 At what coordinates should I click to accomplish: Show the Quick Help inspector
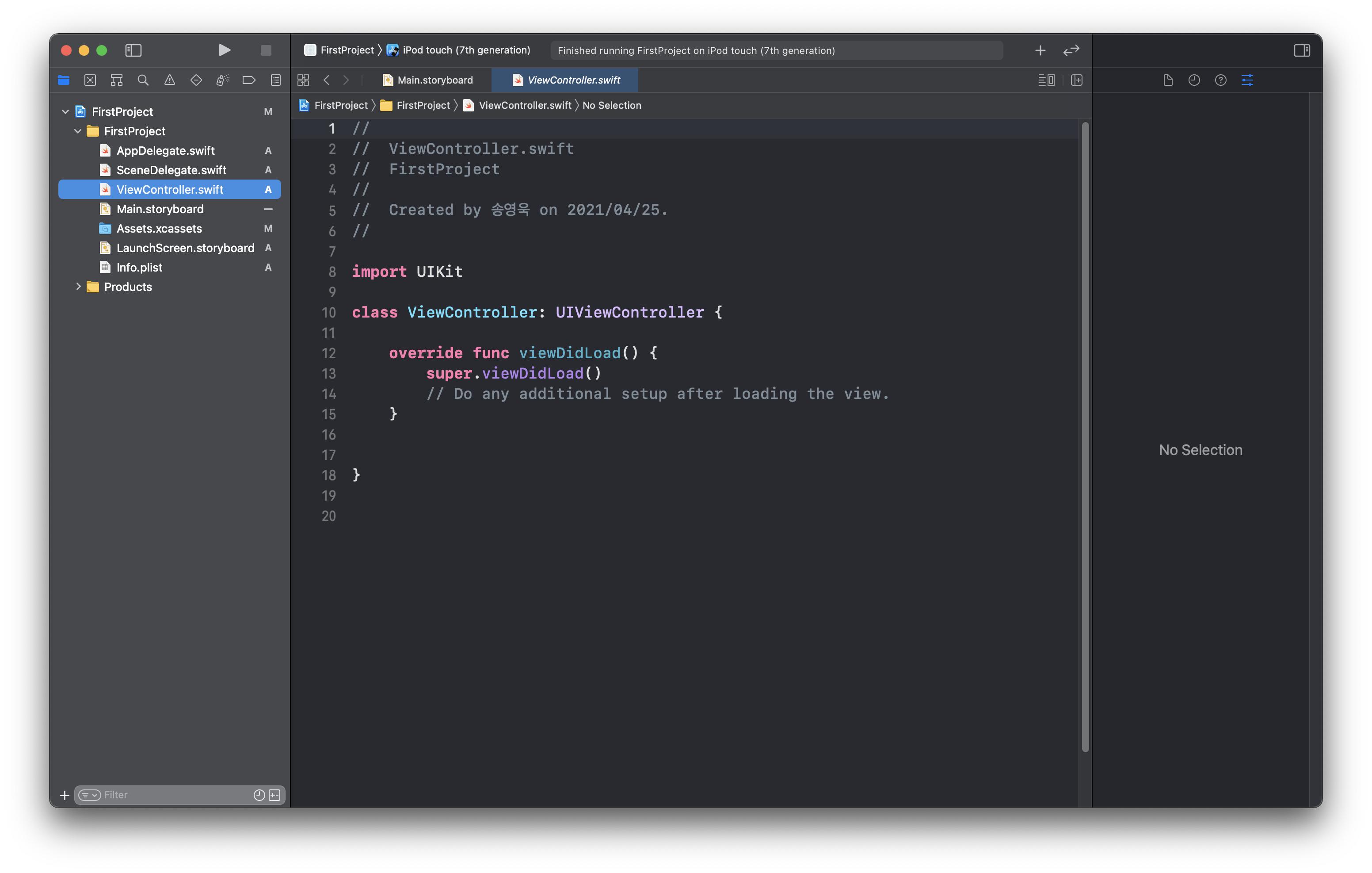[1220, 80]
